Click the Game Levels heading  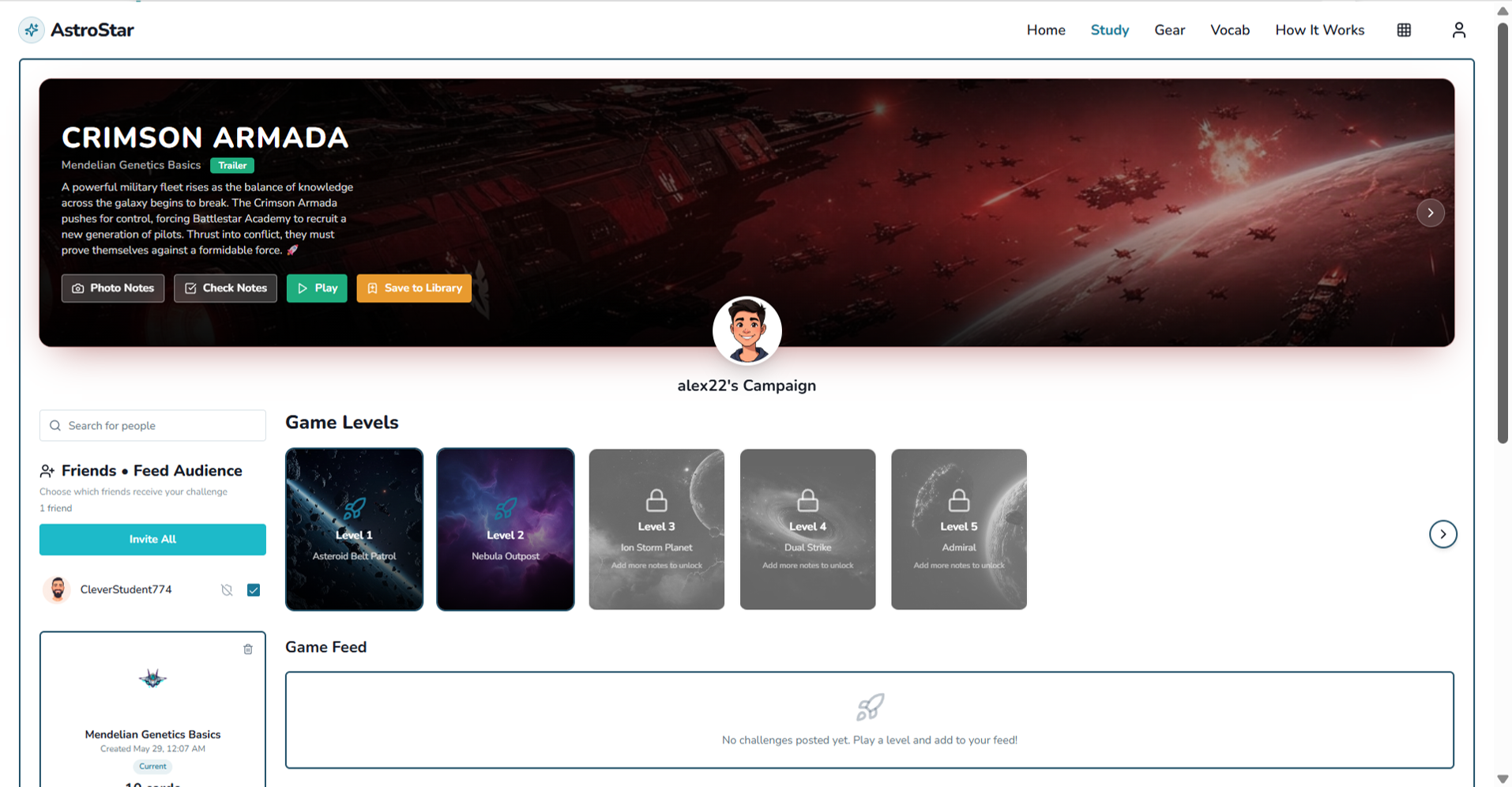coord(341,423)
